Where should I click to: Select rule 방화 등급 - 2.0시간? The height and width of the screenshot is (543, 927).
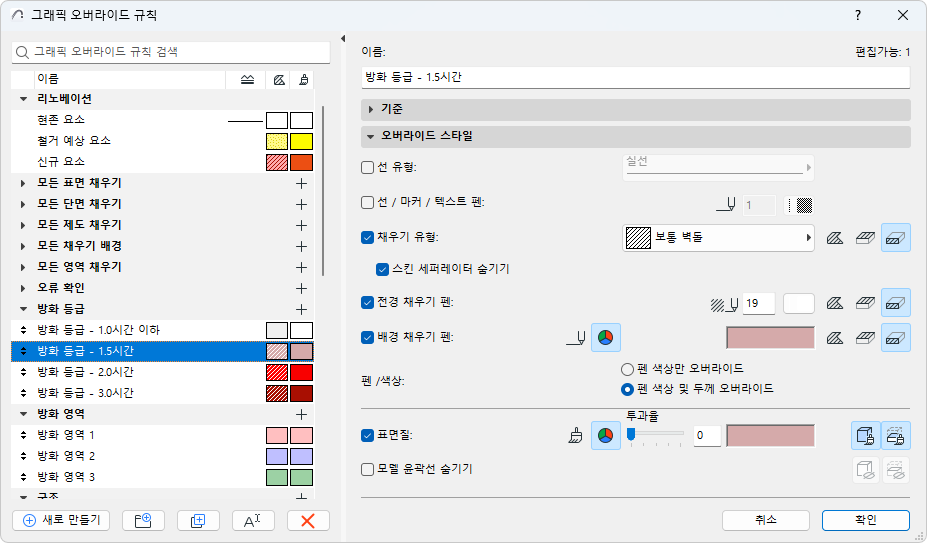coord(163,372)
